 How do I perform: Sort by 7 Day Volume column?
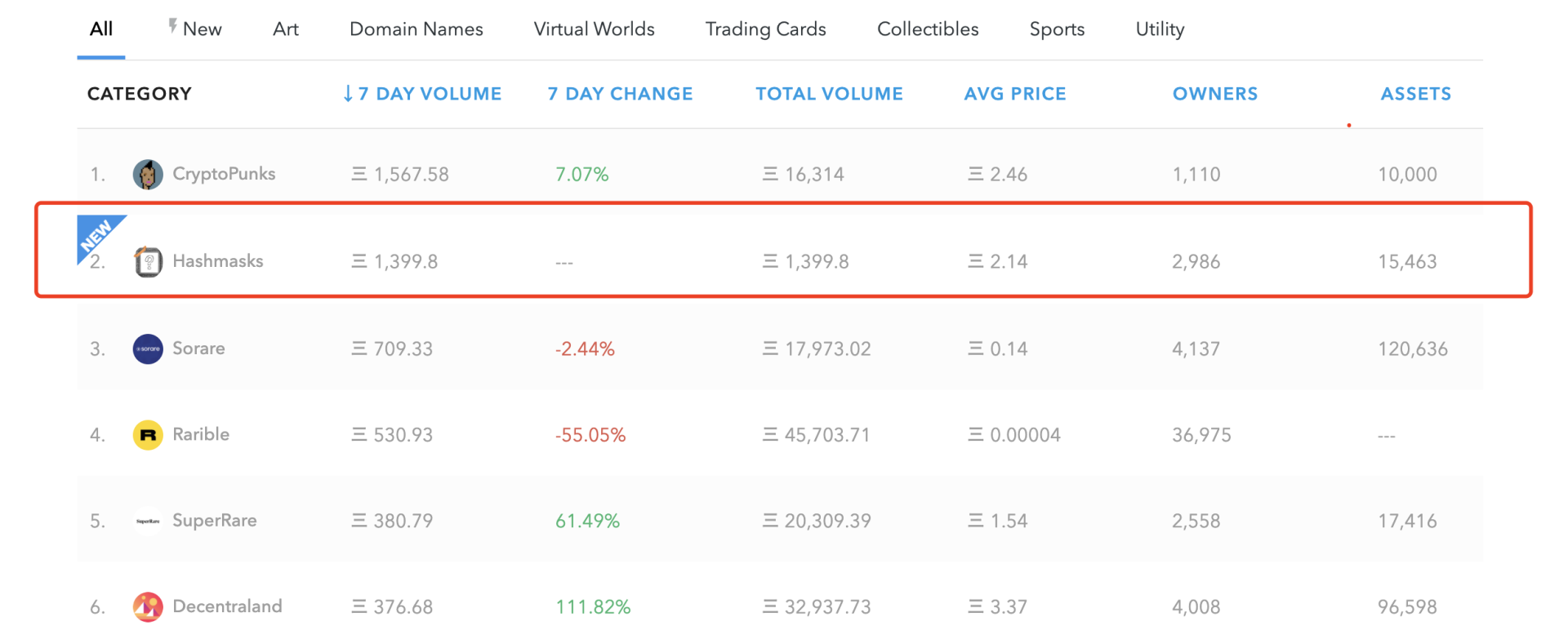pos(422,94)
